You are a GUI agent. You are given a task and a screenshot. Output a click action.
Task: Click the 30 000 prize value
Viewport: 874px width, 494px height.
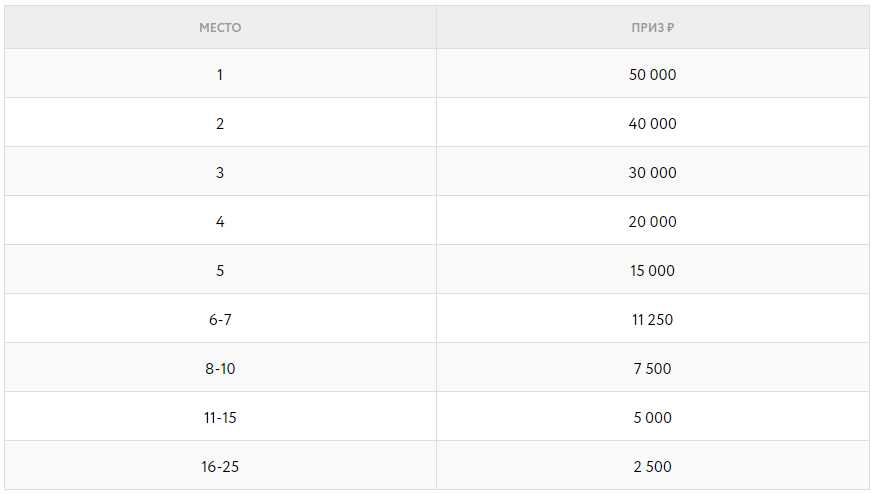click(653, 173)
